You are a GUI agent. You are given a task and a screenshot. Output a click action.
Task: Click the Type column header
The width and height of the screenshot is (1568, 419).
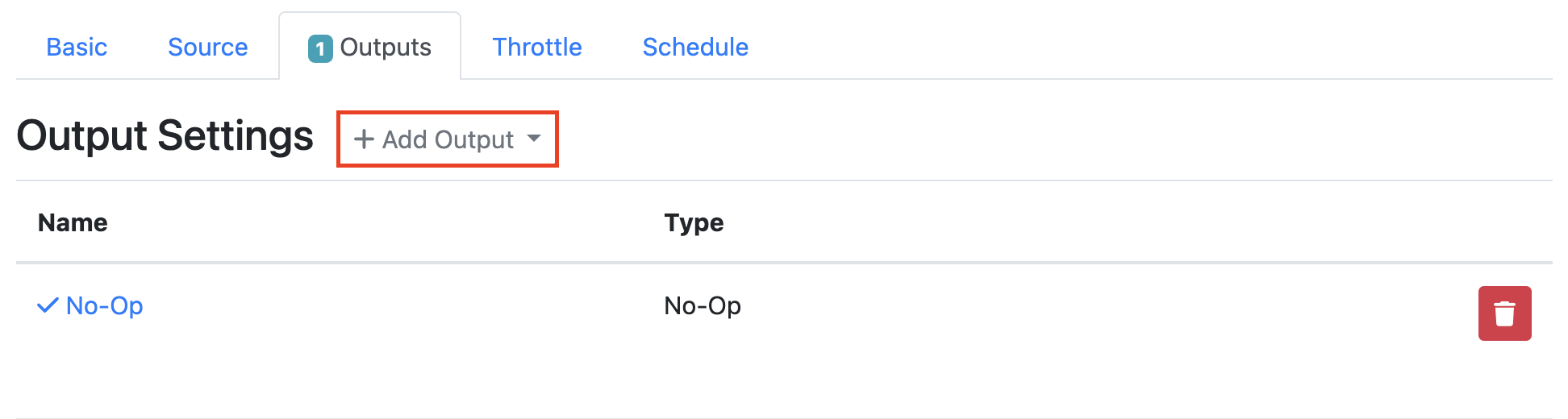694,222
